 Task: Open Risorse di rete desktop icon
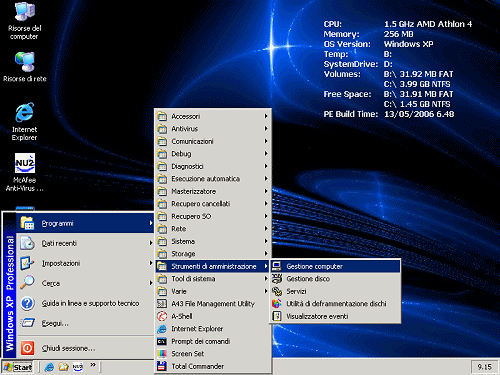[25, 67]
